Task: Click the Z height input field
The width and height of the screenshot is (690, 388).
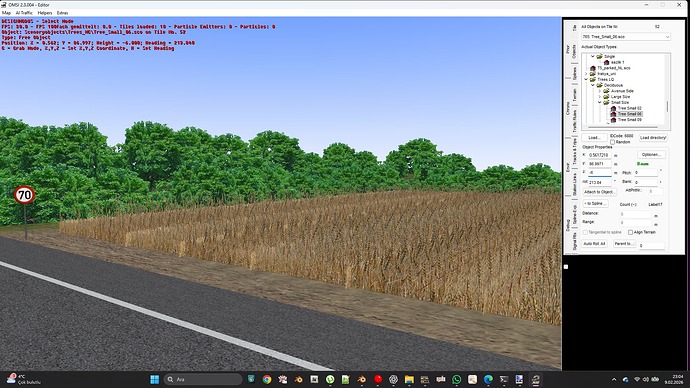Action: (x=599, y=173)
